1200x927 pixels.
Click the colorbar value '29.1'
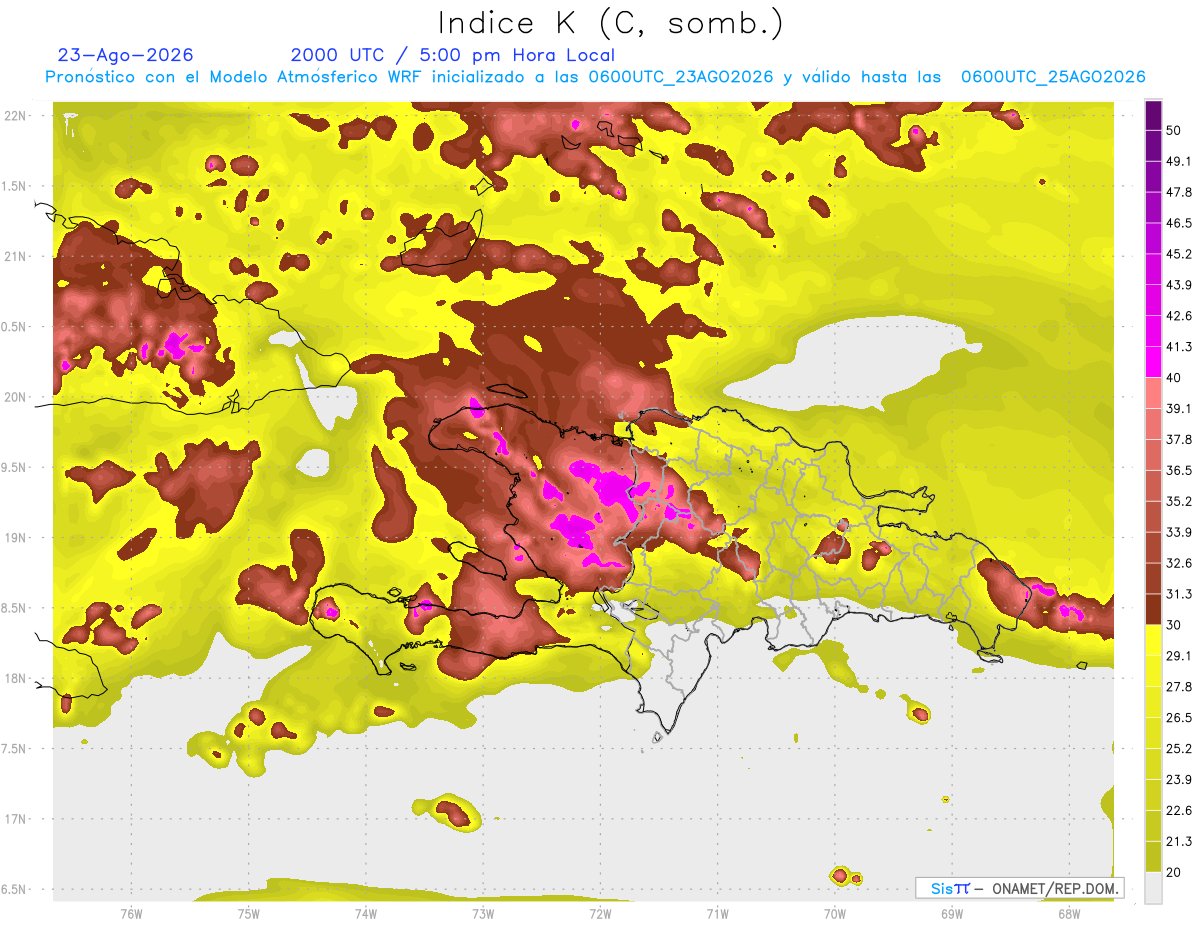(x=1178, y=656)
